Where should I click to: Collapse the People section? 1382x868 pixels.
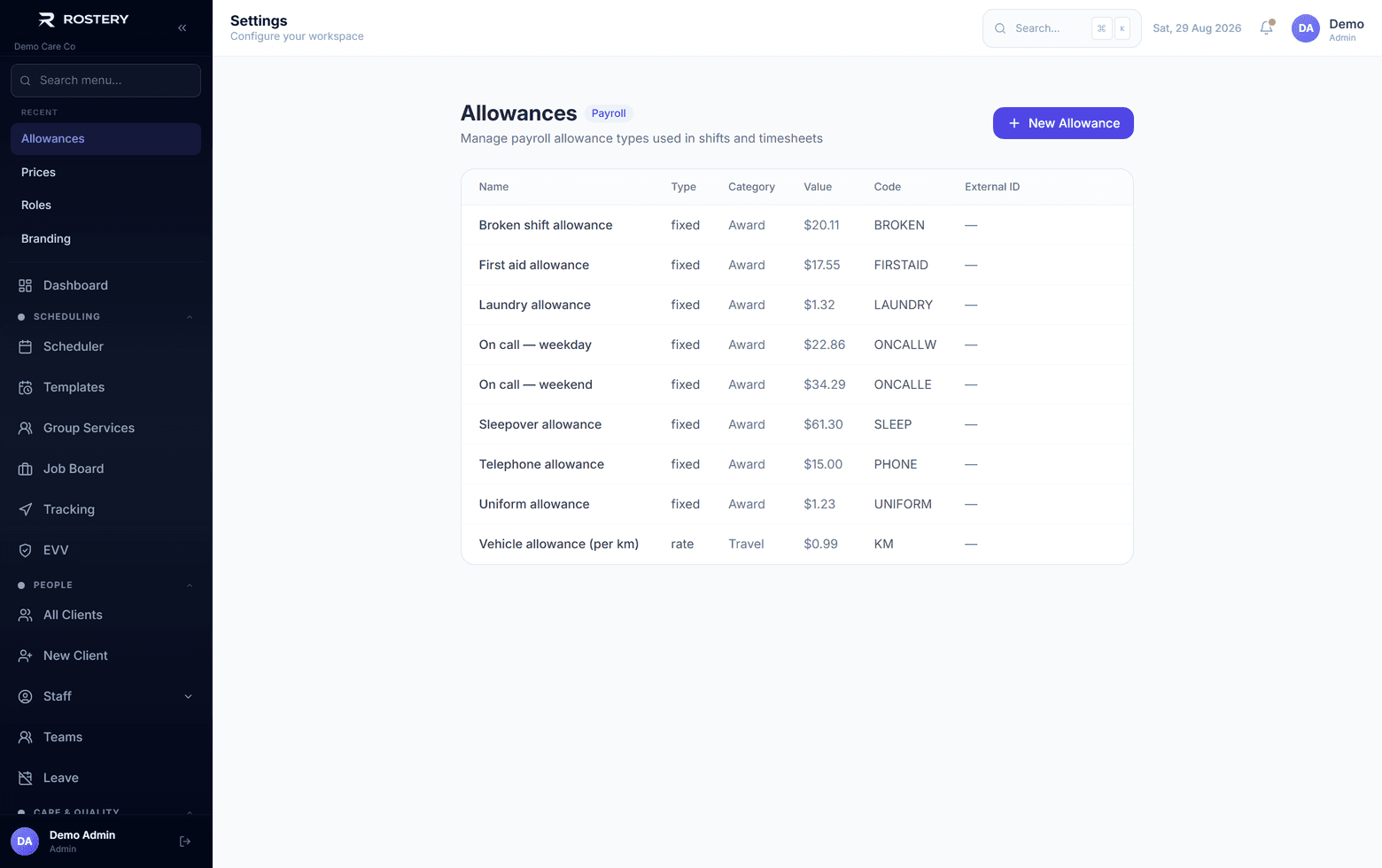coord(189,585)
